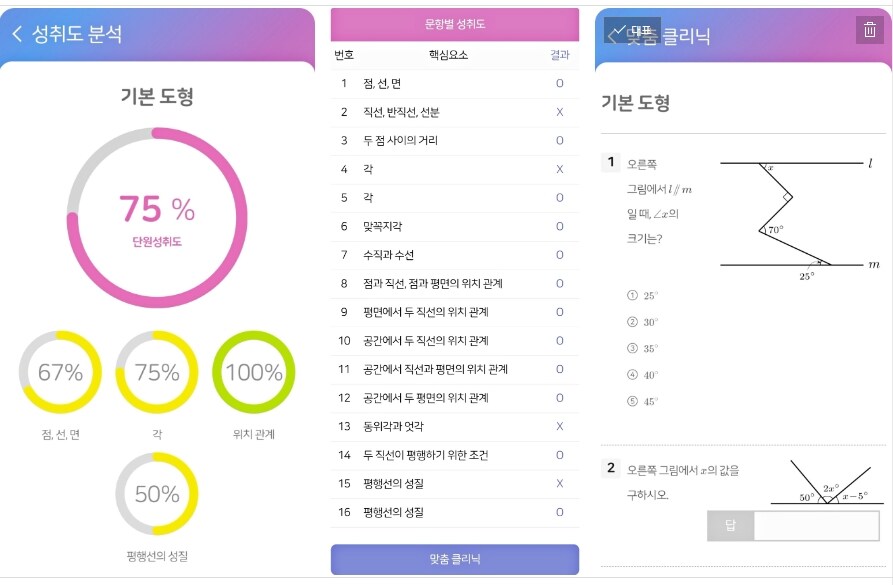
Task: Select the 문항별 성취도 header tab
Action: pos(454,24)
